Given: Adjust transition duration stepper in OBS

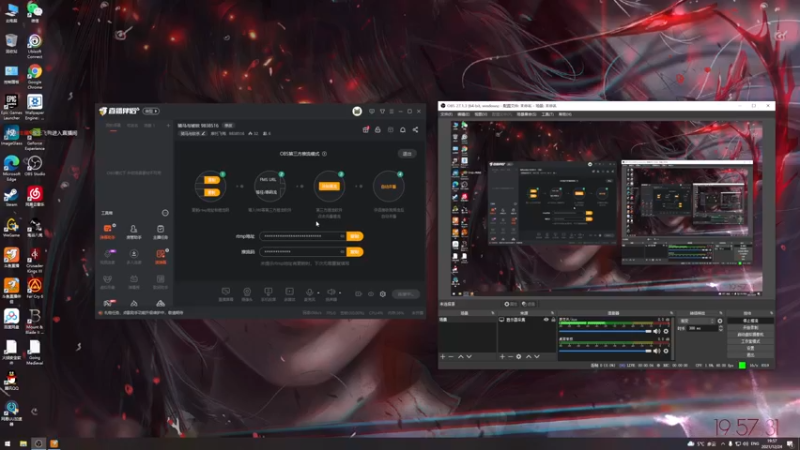Looking at the screenshot, I should [720, 329].
